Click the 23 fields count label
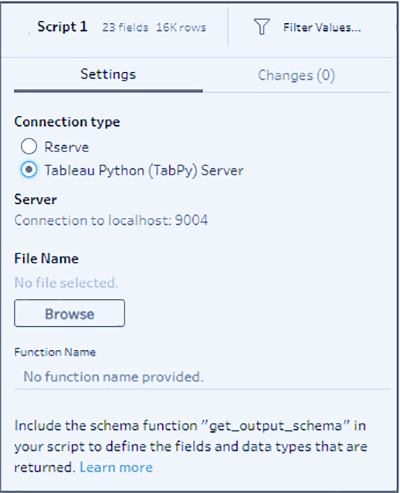This screenshot has height=493, width=400. 125,27
